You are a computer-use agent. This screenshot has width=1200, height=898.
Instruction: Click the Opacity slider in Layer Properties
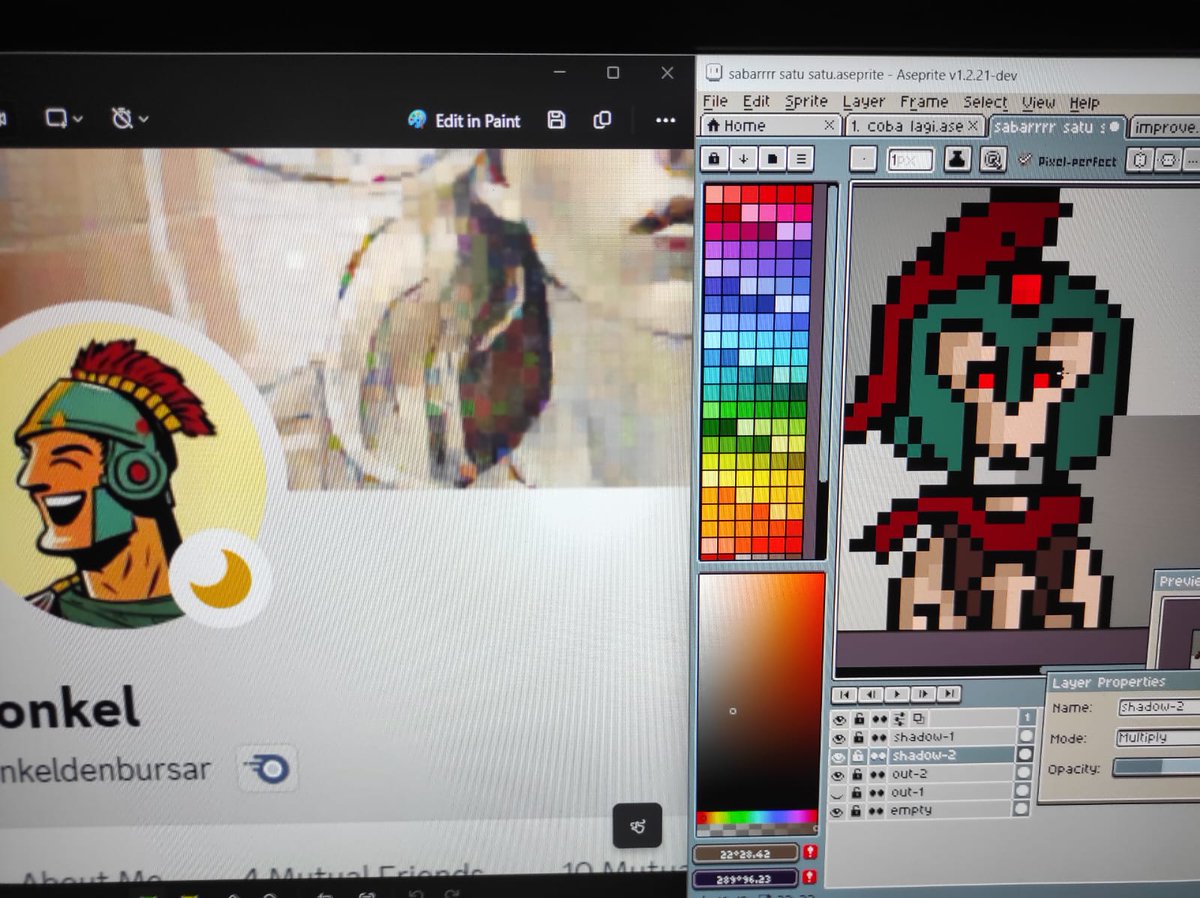(x=1156, y=768)
